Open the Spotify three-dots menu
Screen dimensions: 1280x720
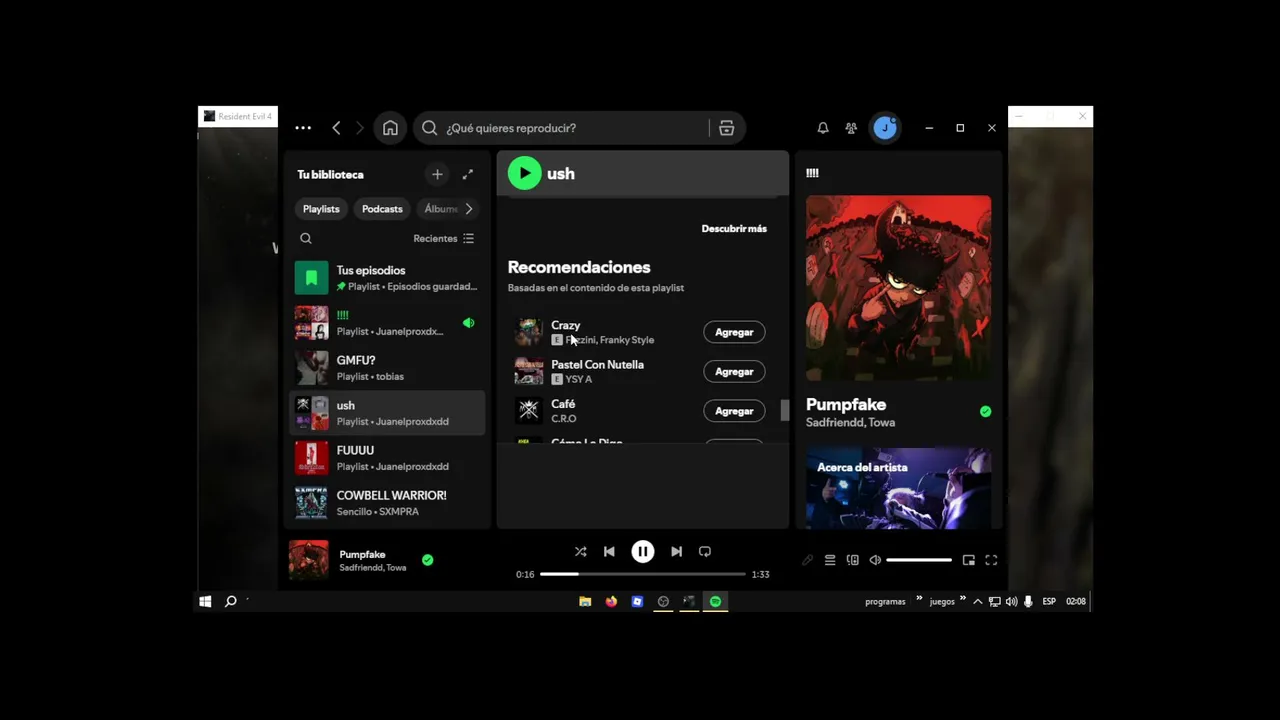303,128
